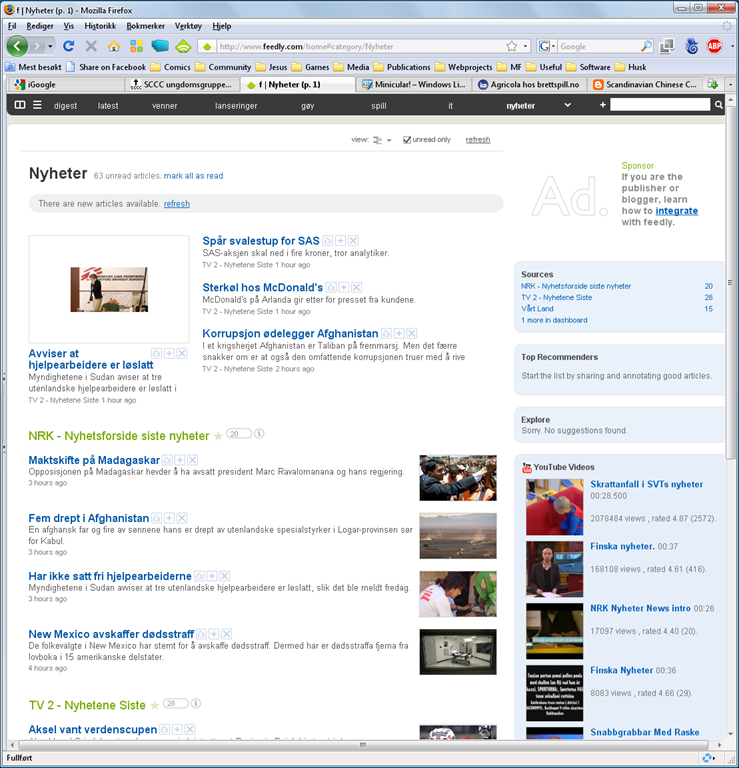The height and width of the screenshot is (768, 739).
Task: Click 'mark all as read' link
Action: coord(193,176)
